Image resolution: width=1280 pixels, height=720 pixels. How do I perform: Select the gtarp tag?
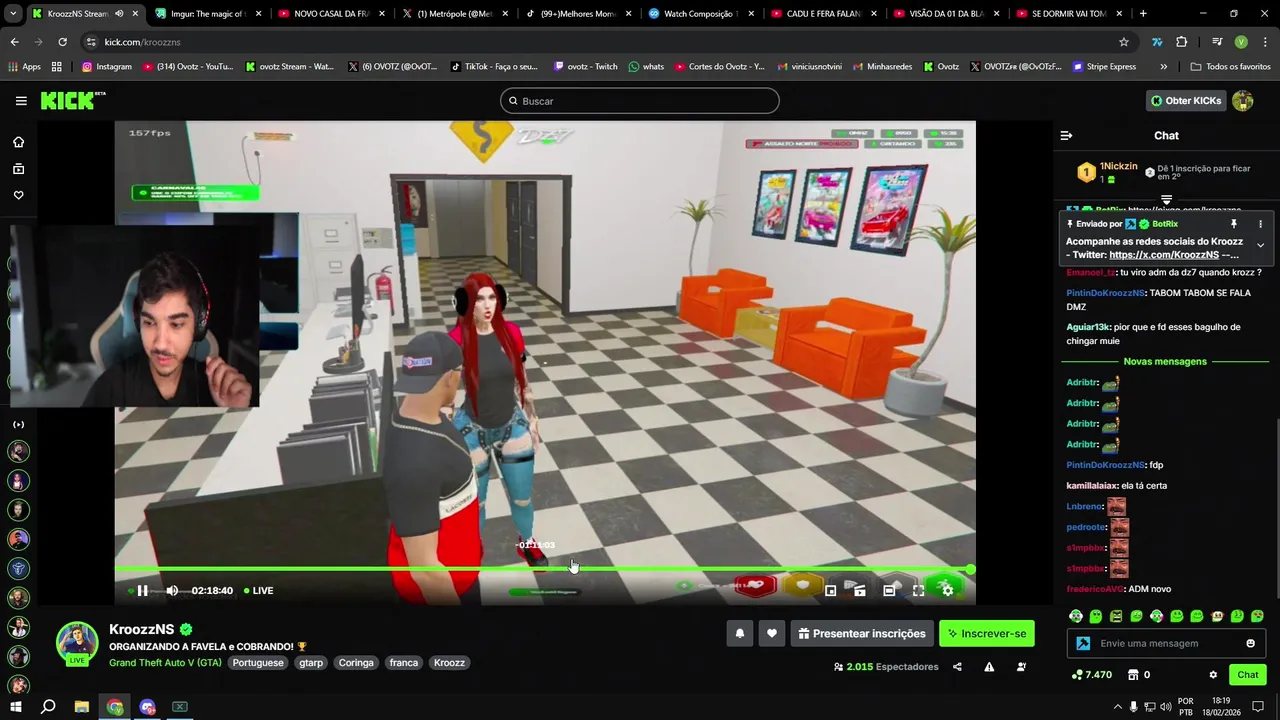tap(311, 663)
